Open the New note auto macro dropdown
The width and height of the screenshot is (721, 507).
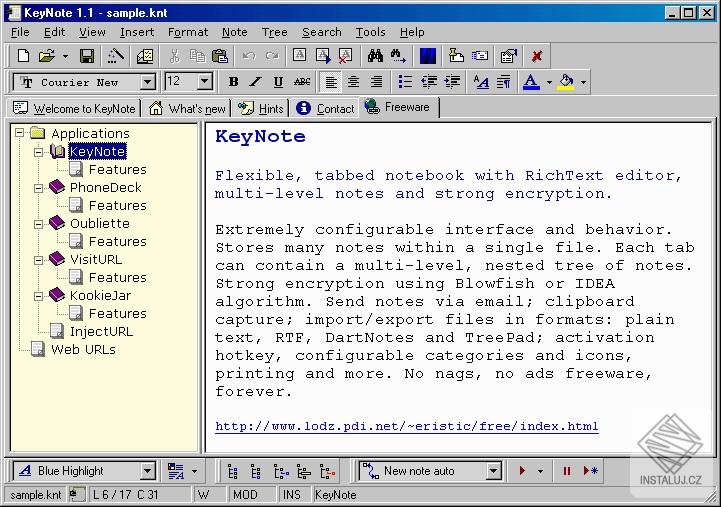pos(493,471)
